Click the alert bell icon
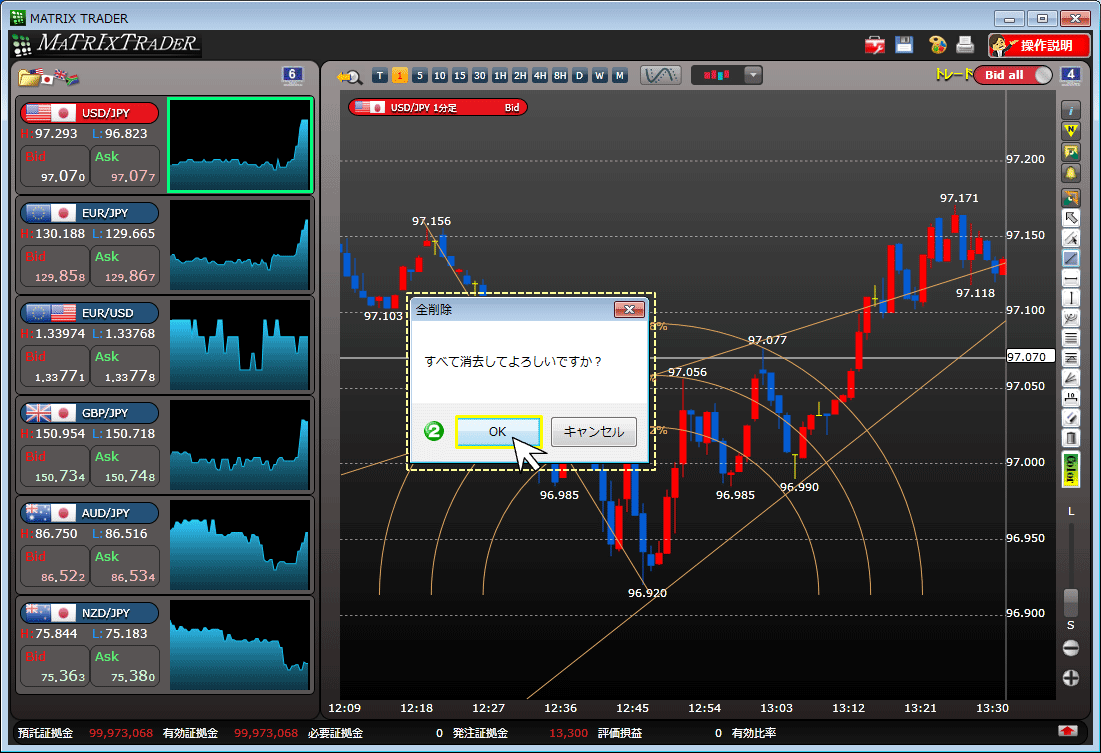 point(1071,173)
